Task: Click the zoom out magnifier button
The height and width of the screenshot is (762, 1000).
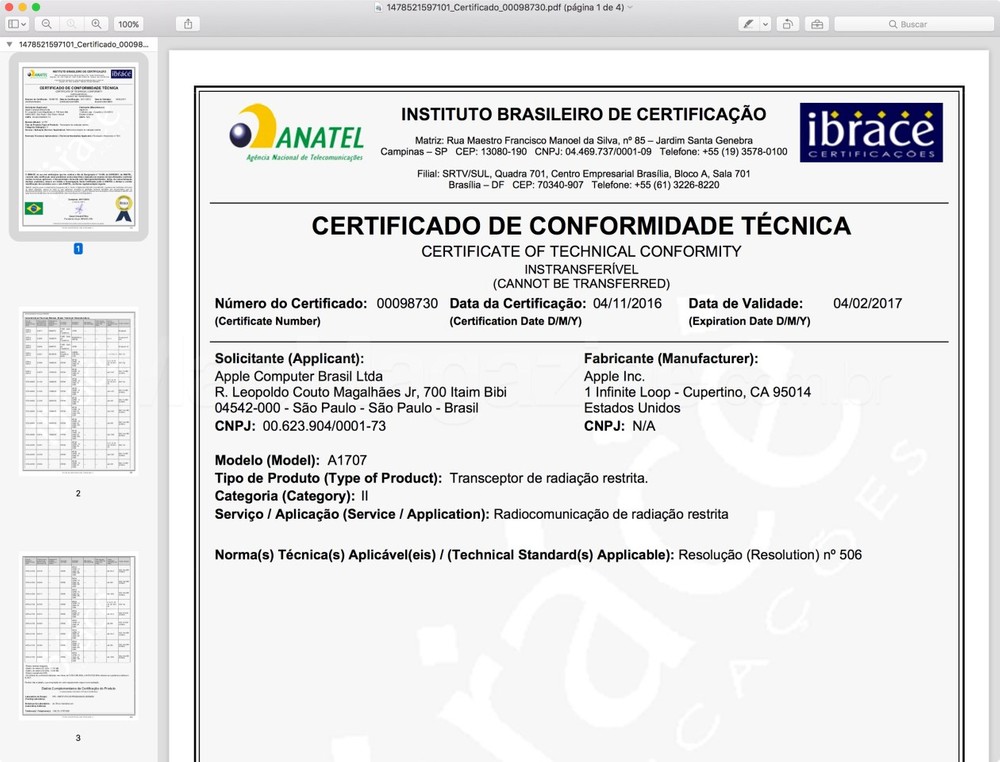Action: click(46, 23)
